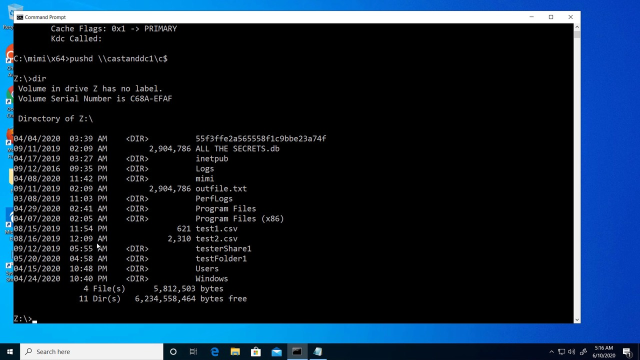Click 'Kdc Called:' line
Image resolution: width=640 pixels, height=360 pixels.
pos(76,39)
